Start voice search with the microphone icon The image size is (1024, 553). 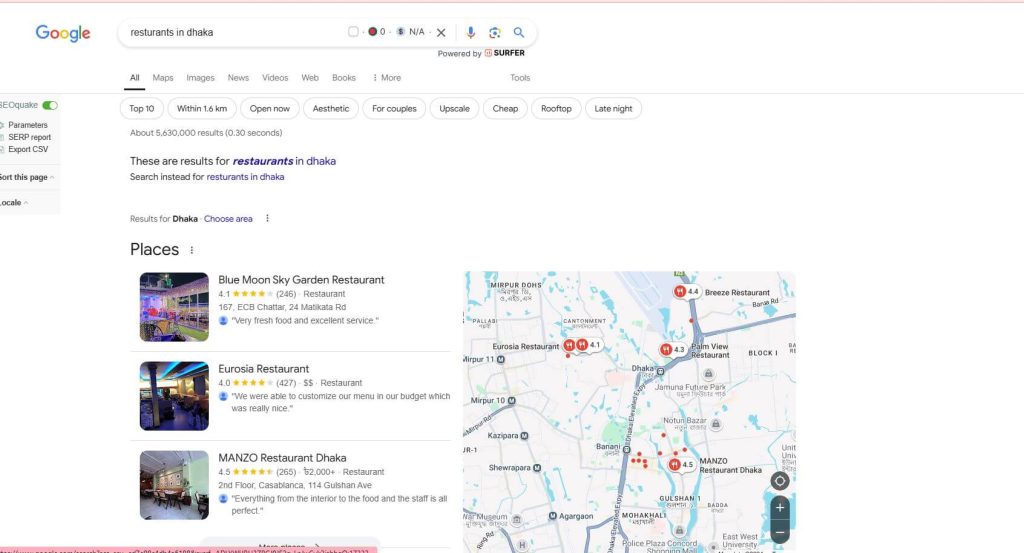pos(470,32)
